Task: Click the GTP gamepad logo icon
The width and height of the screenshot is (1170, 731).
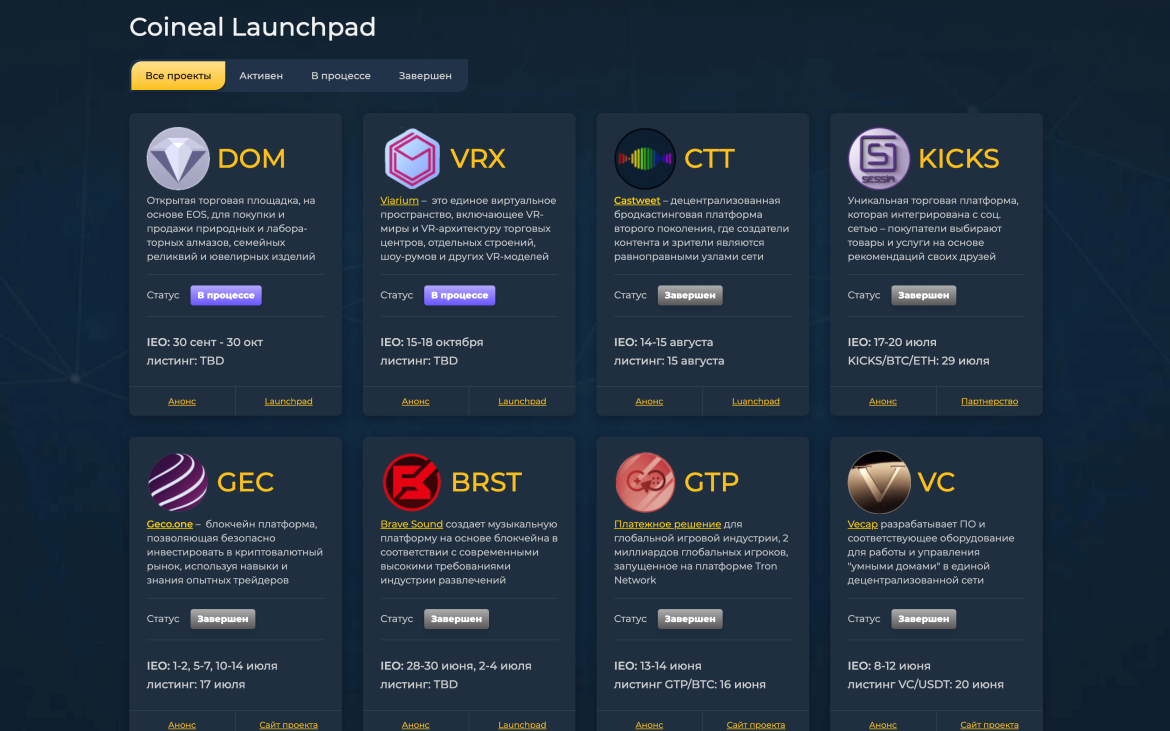Action: (x=645, y=482)
